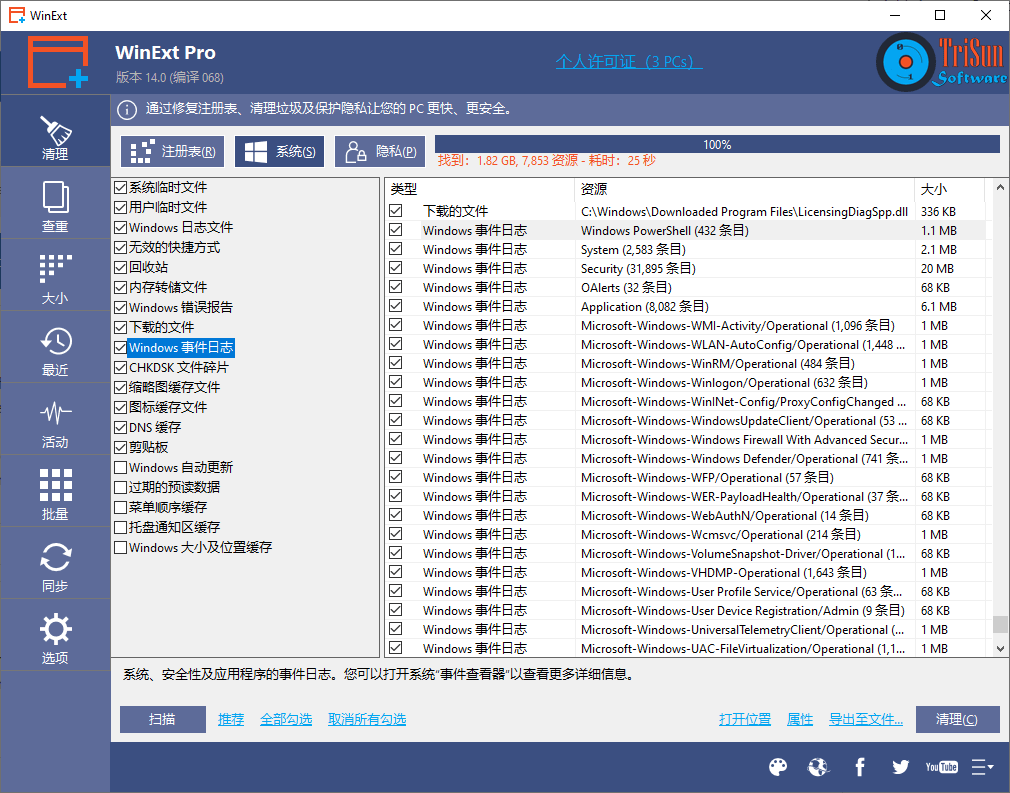Uncheck the Security (31,895 条目) row checkbox
Image resolution: width=1010 pixels, height=793 pixels.
point(395,268)
